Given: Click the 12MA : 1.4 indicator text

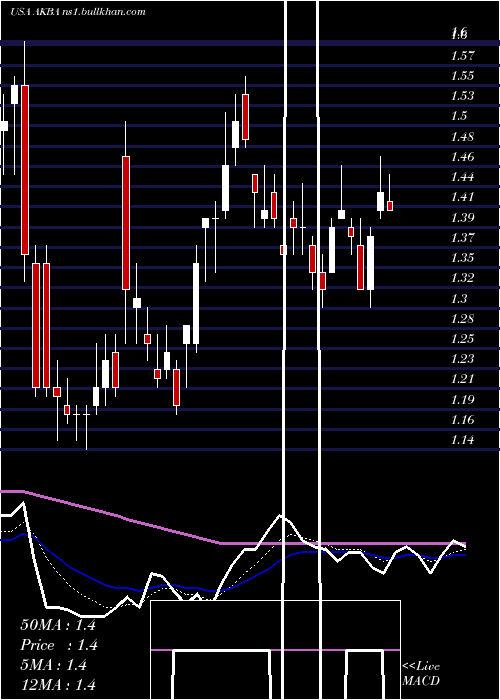Looking at the screenshot, I should 58,685.
